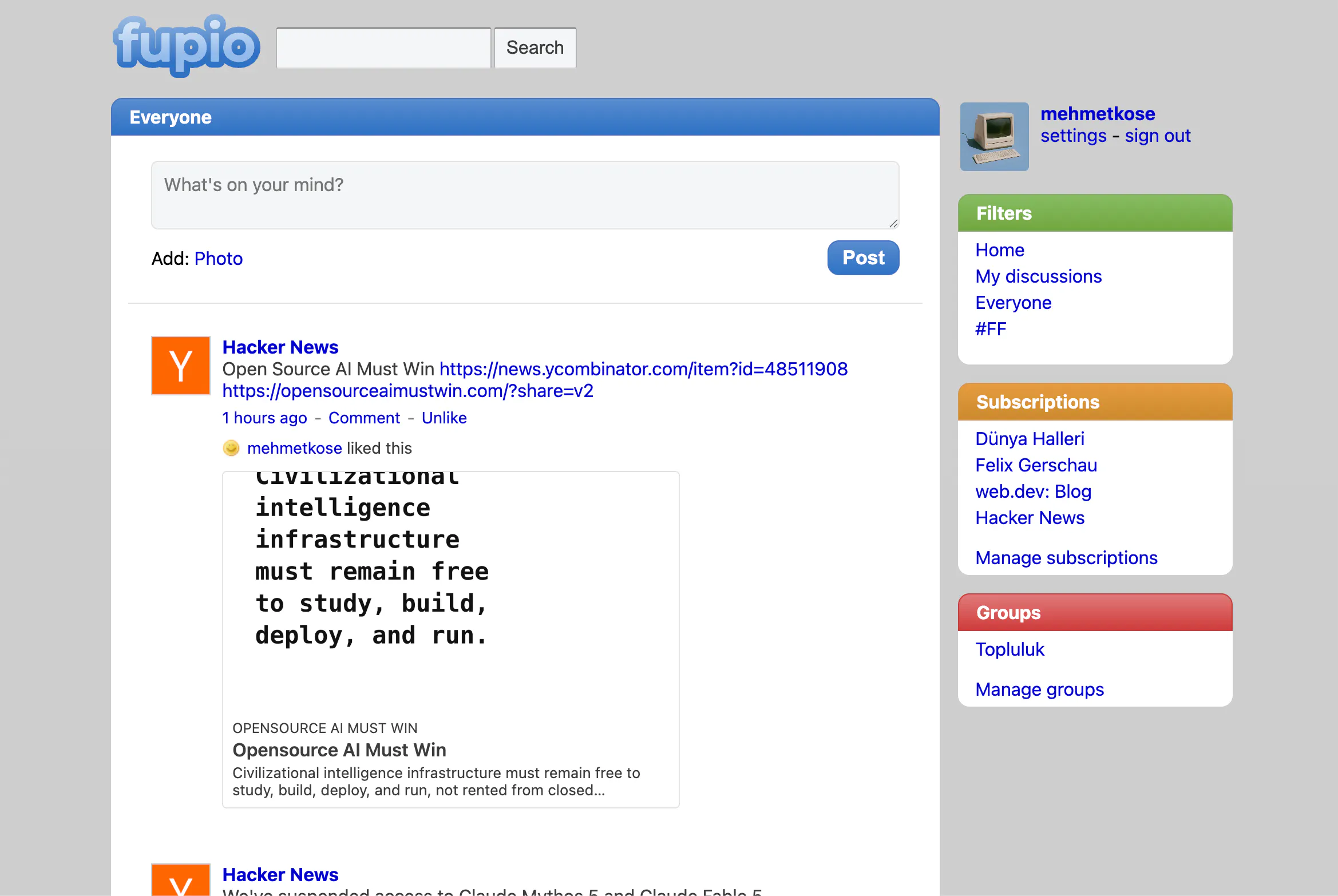Viewport: 1338px width, 896px height.
Task: Click the search text field
Action: click(x=383, y=48)
